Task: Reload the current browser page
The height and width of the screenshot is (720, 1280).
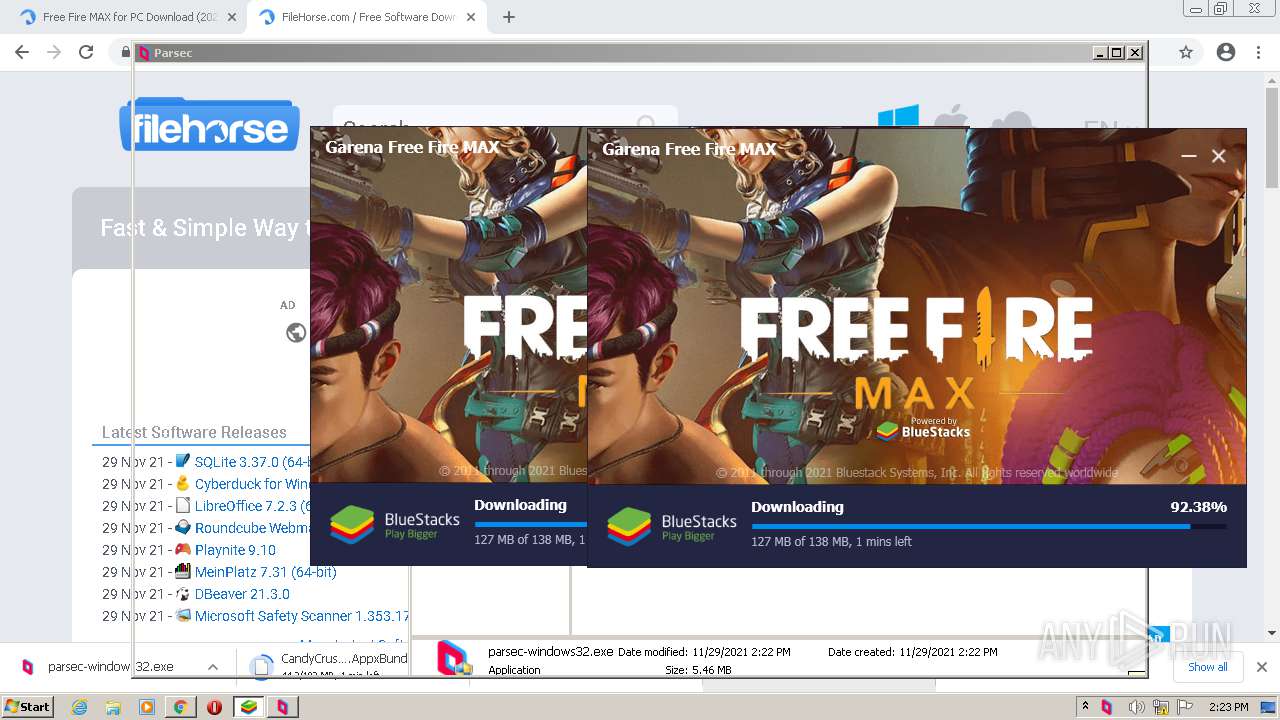Action: (86, 52)
